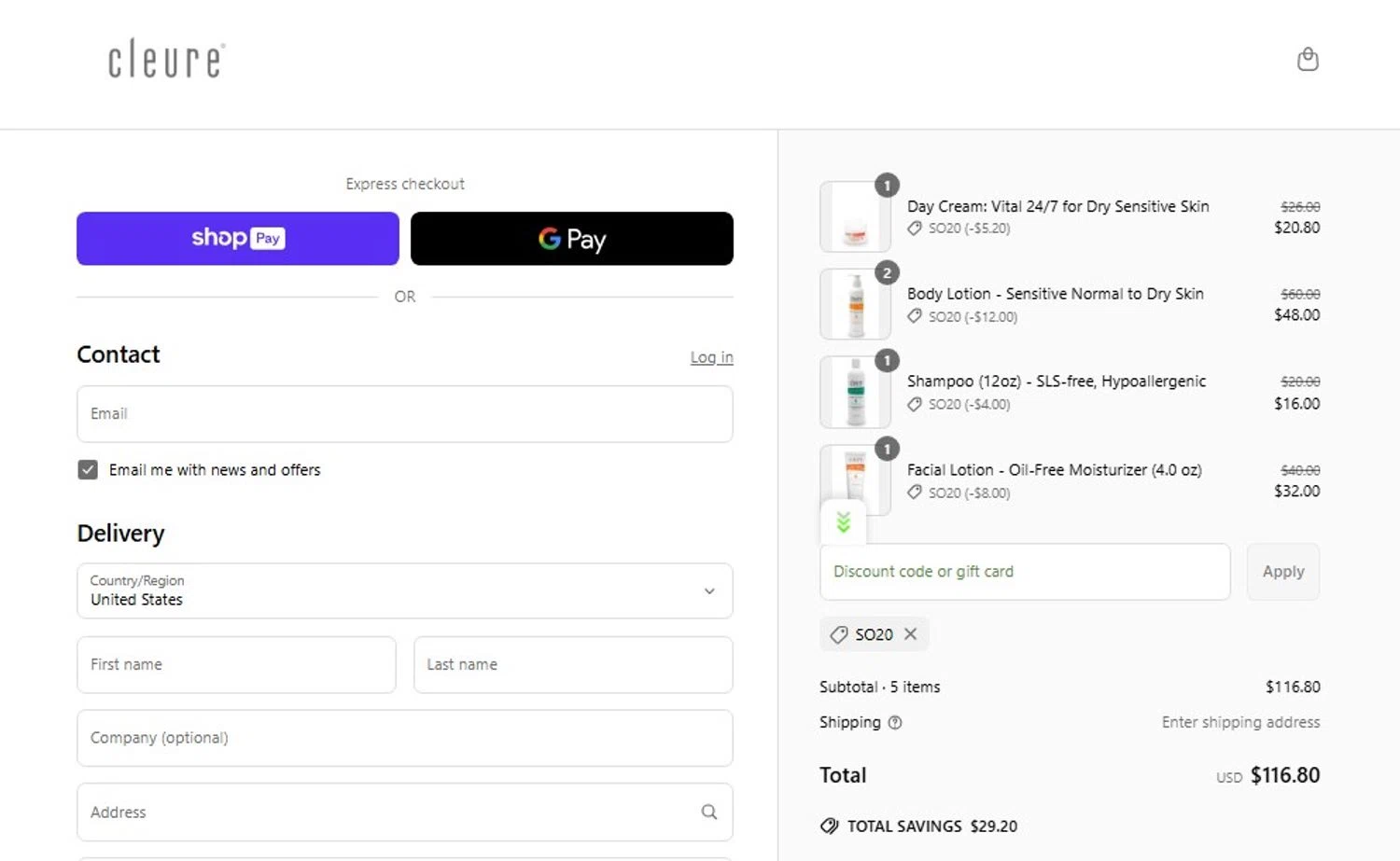Click the Delivery section heading

[120, 534]
